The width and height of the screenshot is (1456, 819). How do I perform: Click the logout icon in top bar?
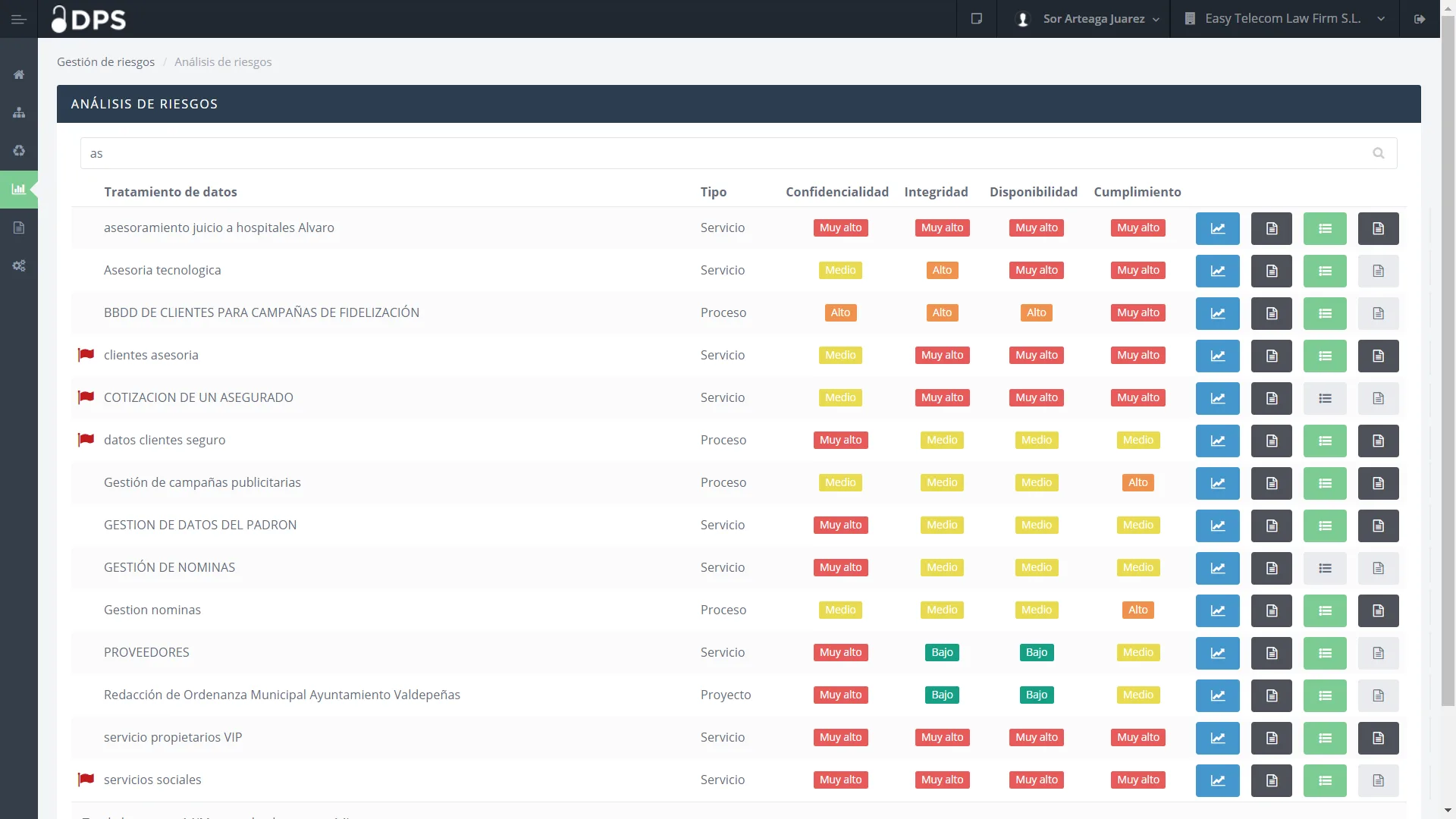pyautogui.click(x=1420, y=19)
